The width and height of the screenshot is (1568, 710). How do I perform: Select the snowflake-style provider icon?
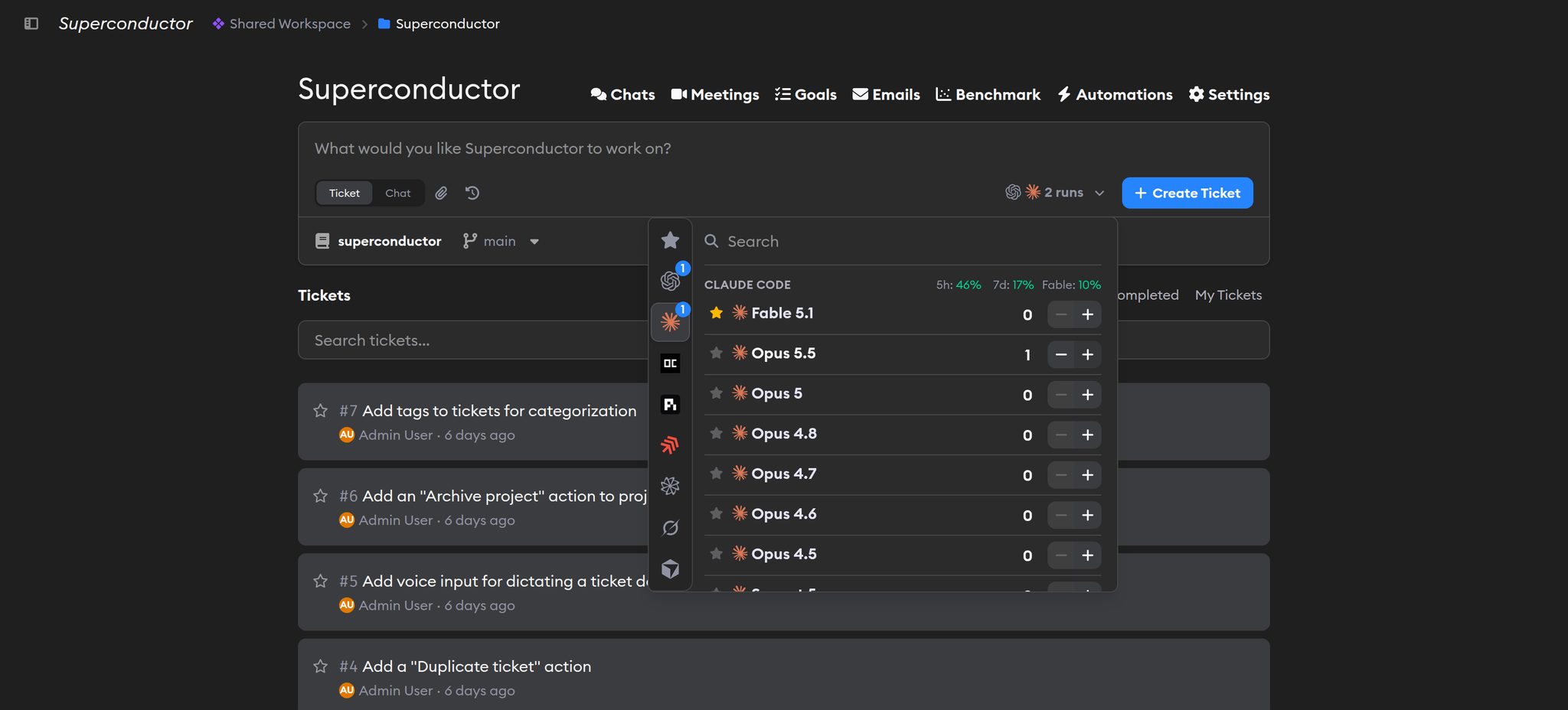pos(670,486)
